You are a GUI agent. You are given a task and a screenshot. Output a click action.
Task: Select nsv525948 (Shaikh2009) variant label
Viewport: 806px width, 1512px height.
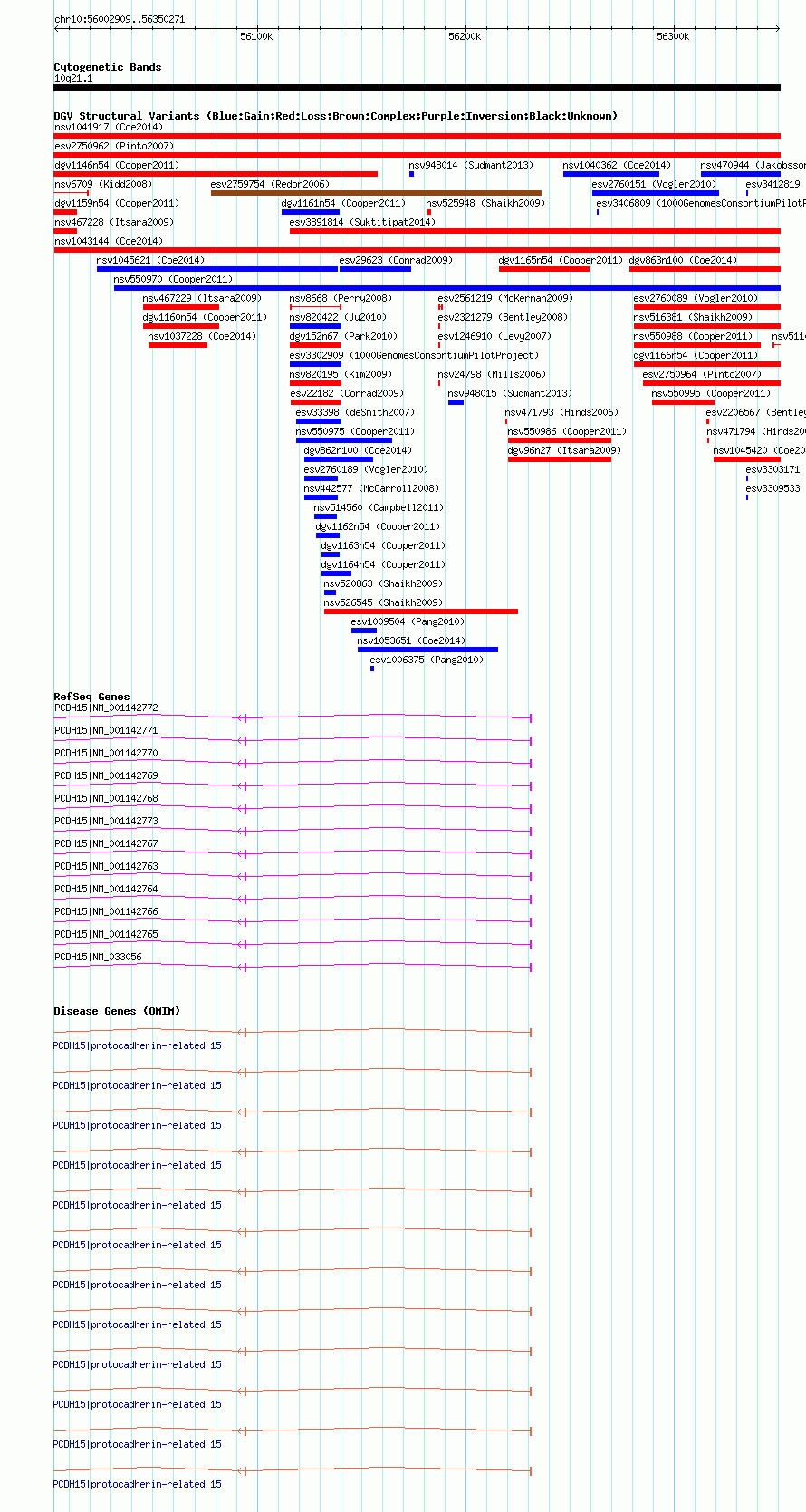[x=485, y=203]
